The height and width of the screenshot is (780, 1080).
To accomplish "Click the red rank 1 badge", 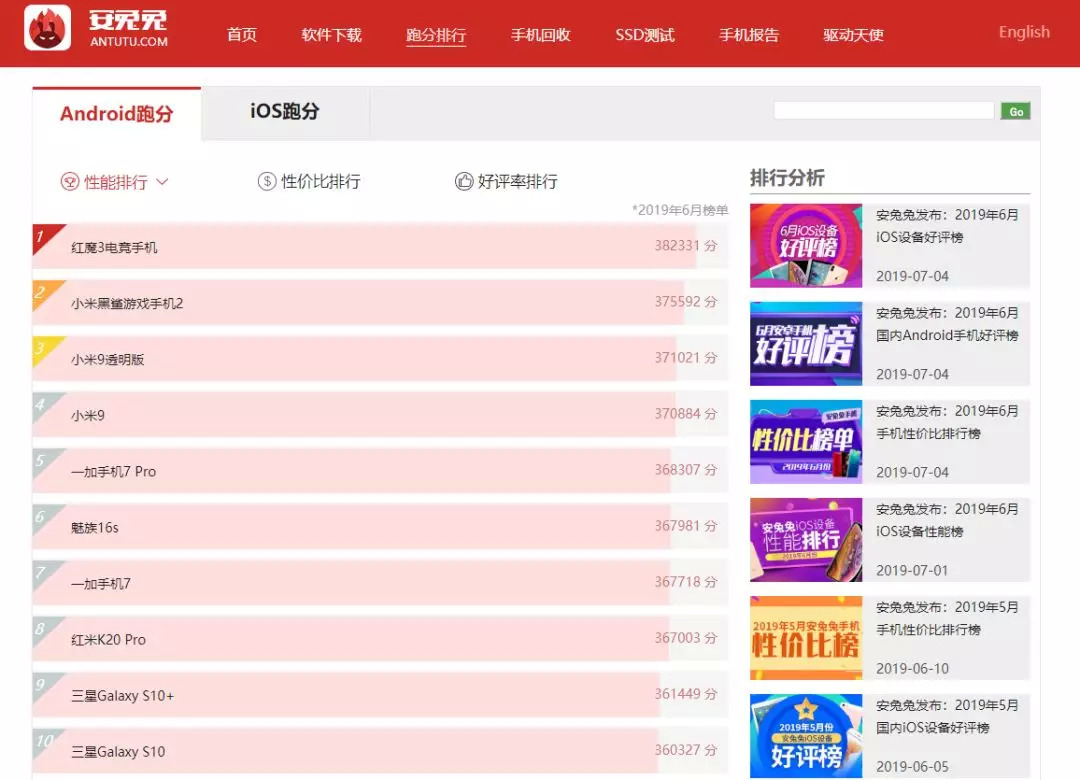I will pyautogui.click(x=44, y=236).
